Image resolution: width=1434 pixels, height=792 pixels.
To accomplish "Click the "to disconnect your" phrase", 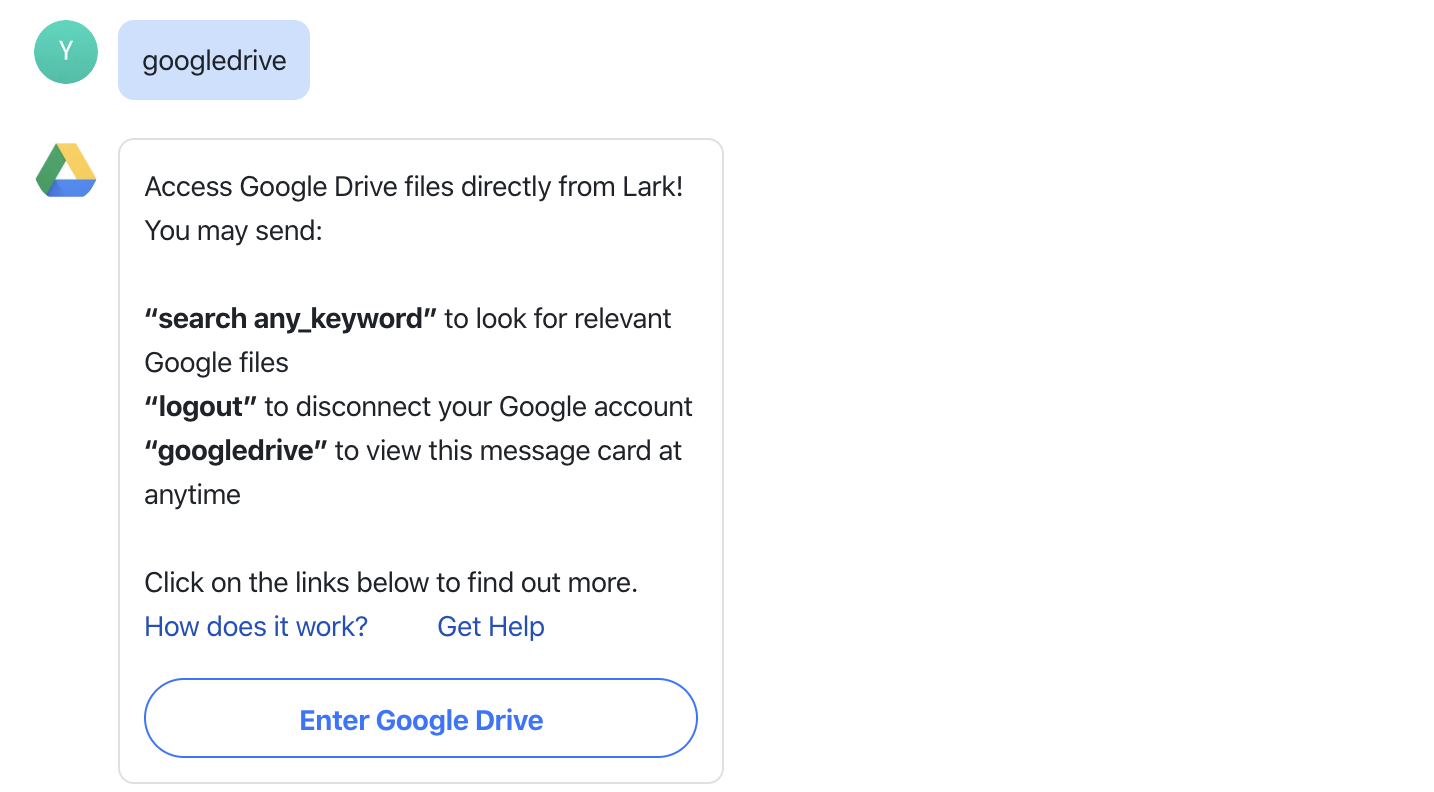I will click(x=378, y=407).
